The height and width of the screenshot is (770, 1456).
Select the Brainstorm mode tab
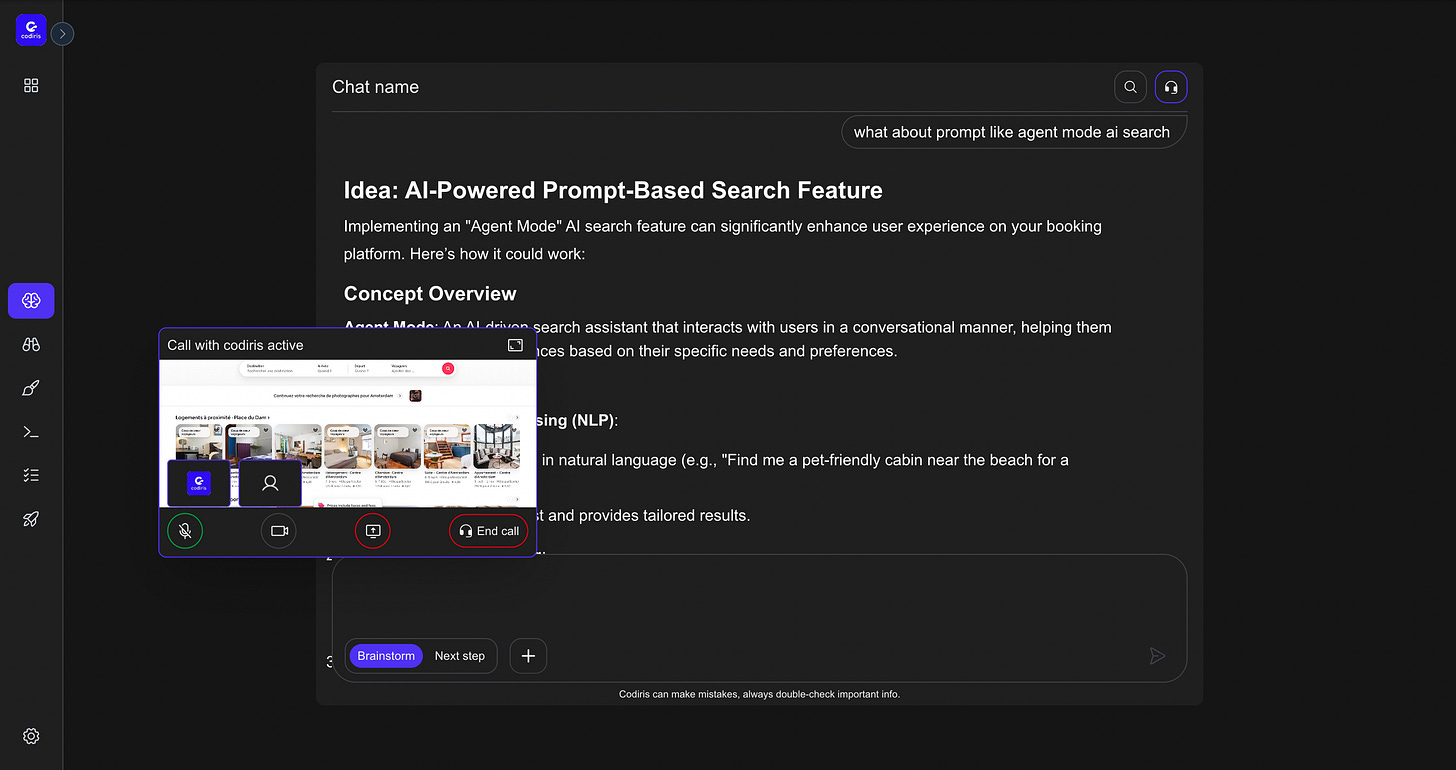click(386, 656)
